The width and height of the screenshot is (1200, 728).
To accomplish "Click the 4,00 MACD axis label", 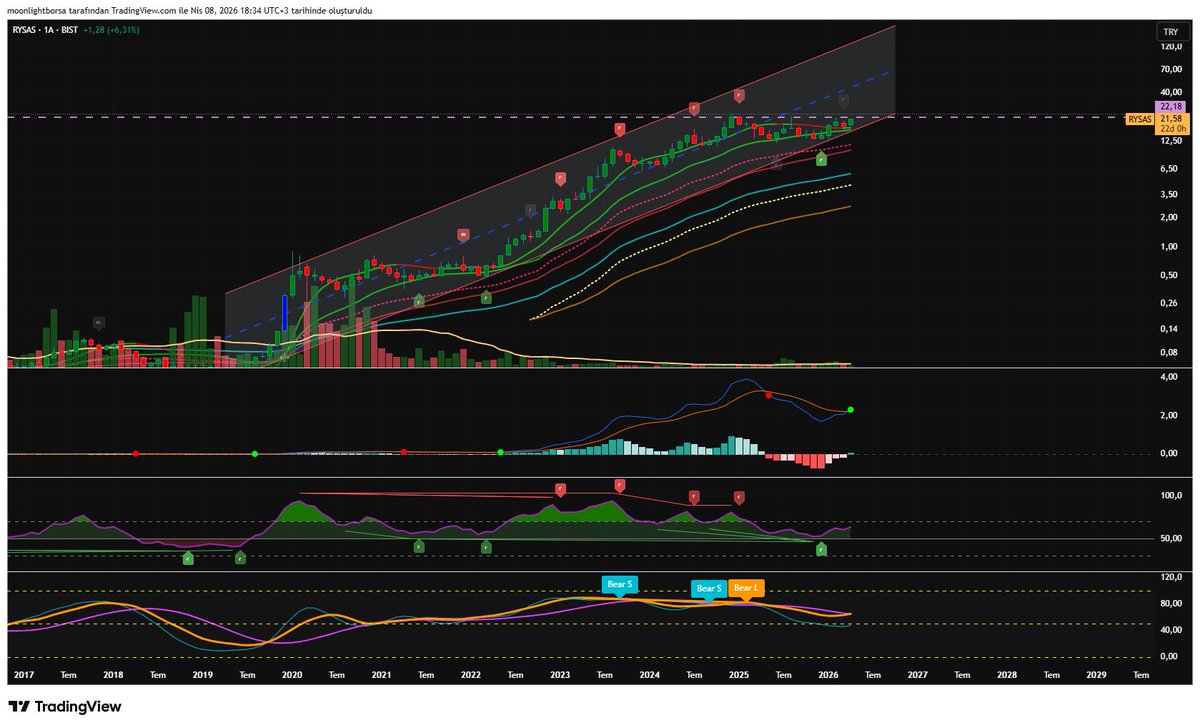I will click(1171, 378).
